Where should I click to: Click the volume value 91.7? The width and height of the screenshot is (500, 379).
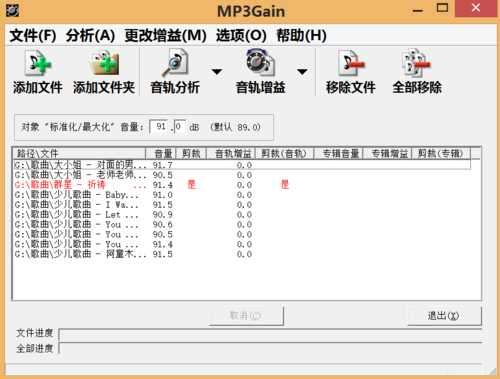click(163, 165)
